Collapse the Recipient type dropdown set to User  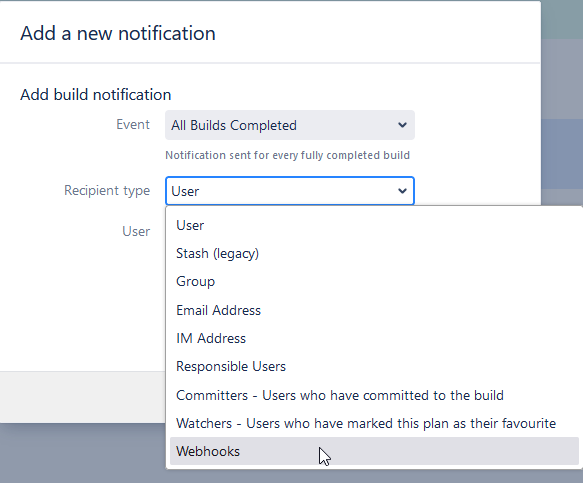tap(290, 191)
